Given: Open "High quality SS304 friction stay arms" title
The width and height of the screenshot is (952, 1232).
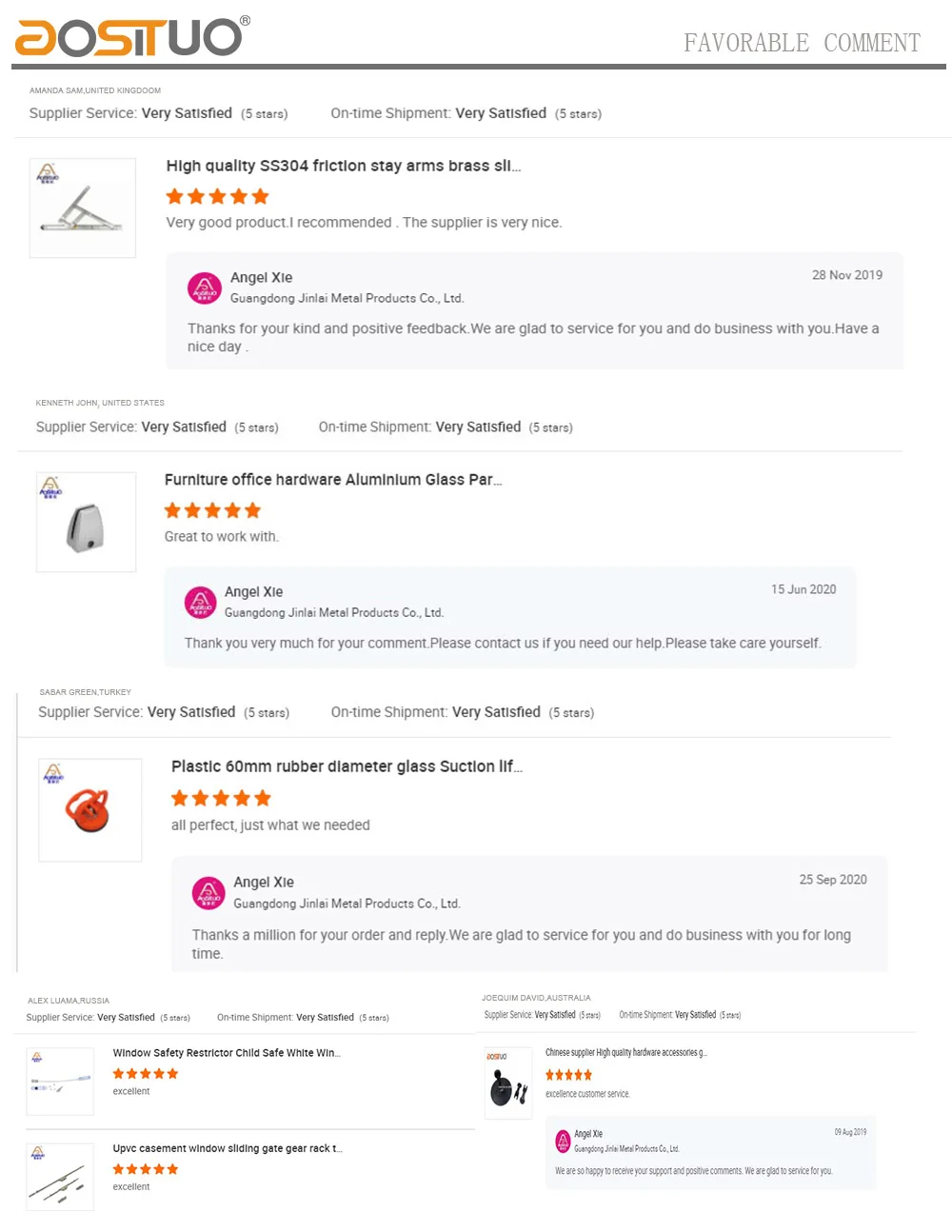Looking at the screenshot, I should [x=343, y=166].
